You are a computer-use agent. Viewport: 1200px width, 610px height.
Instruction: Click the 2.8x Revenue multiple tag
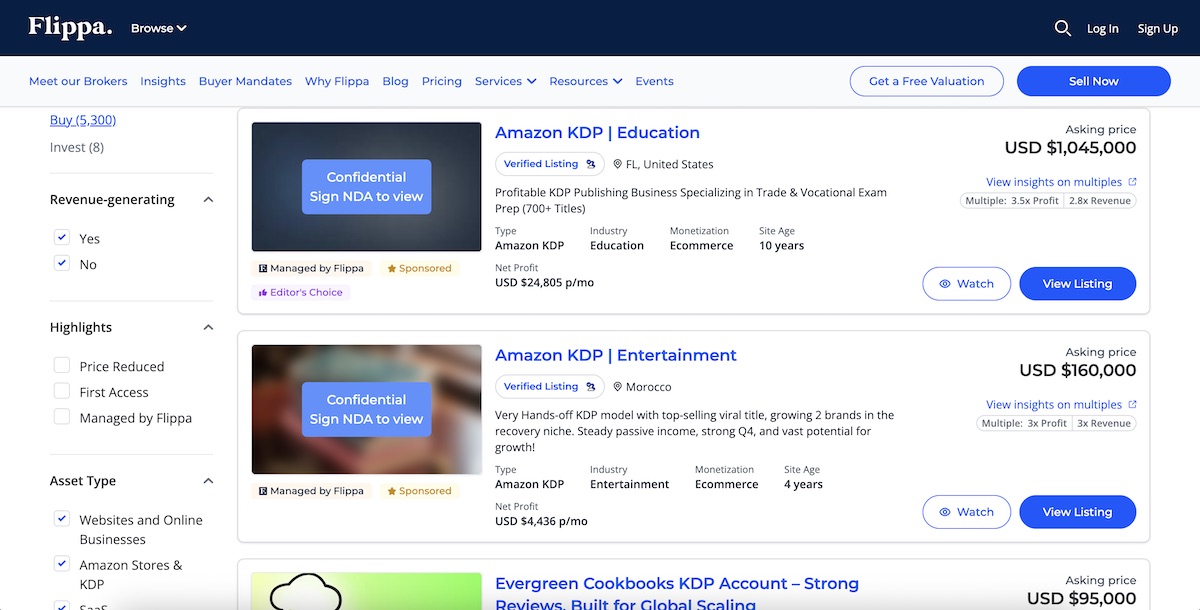coord(1100,201)
